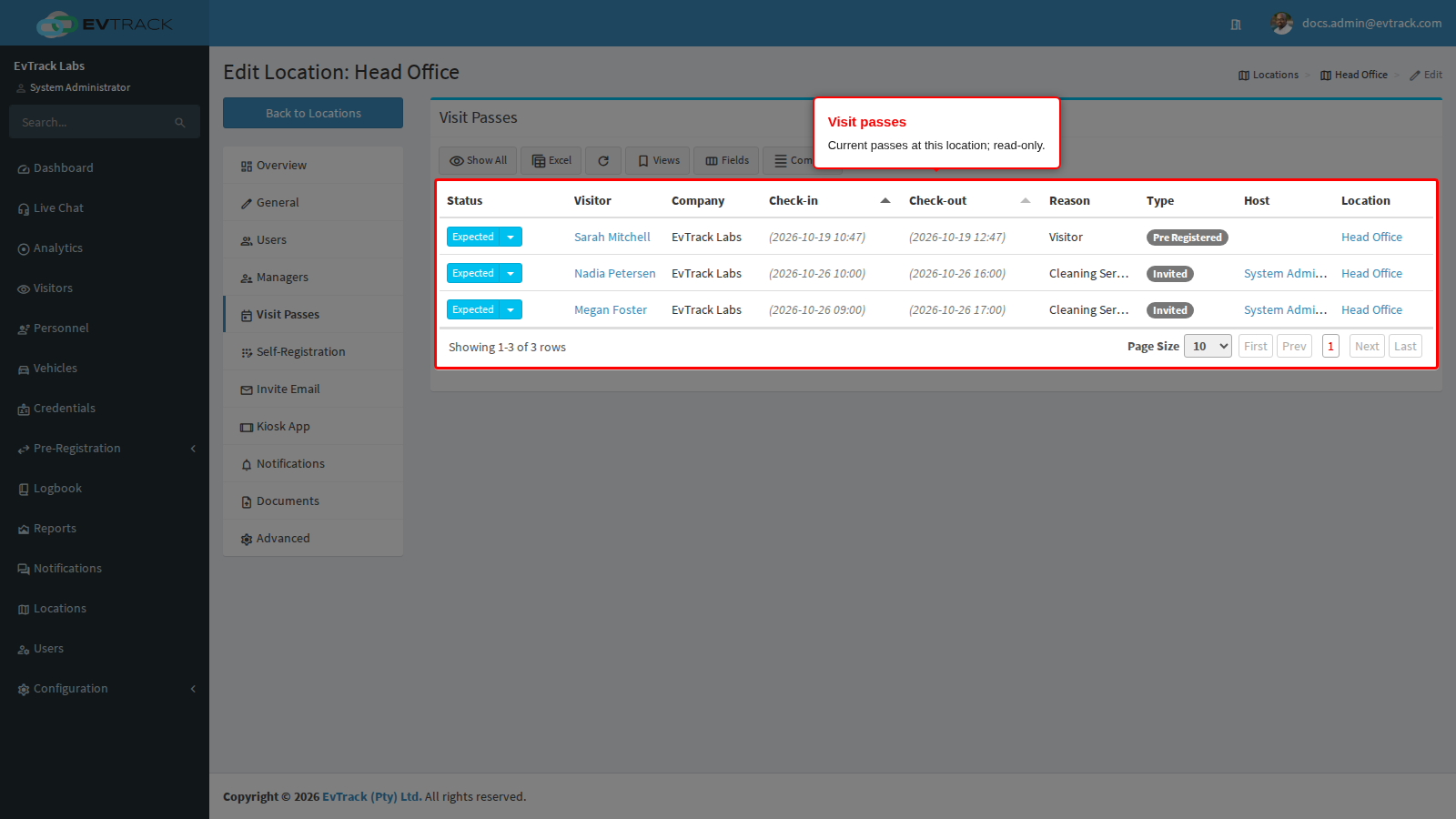The height and width of the screenshot is (819, 1456).
Task: Show All passes with eye button
Action: (x=478, y=161)
